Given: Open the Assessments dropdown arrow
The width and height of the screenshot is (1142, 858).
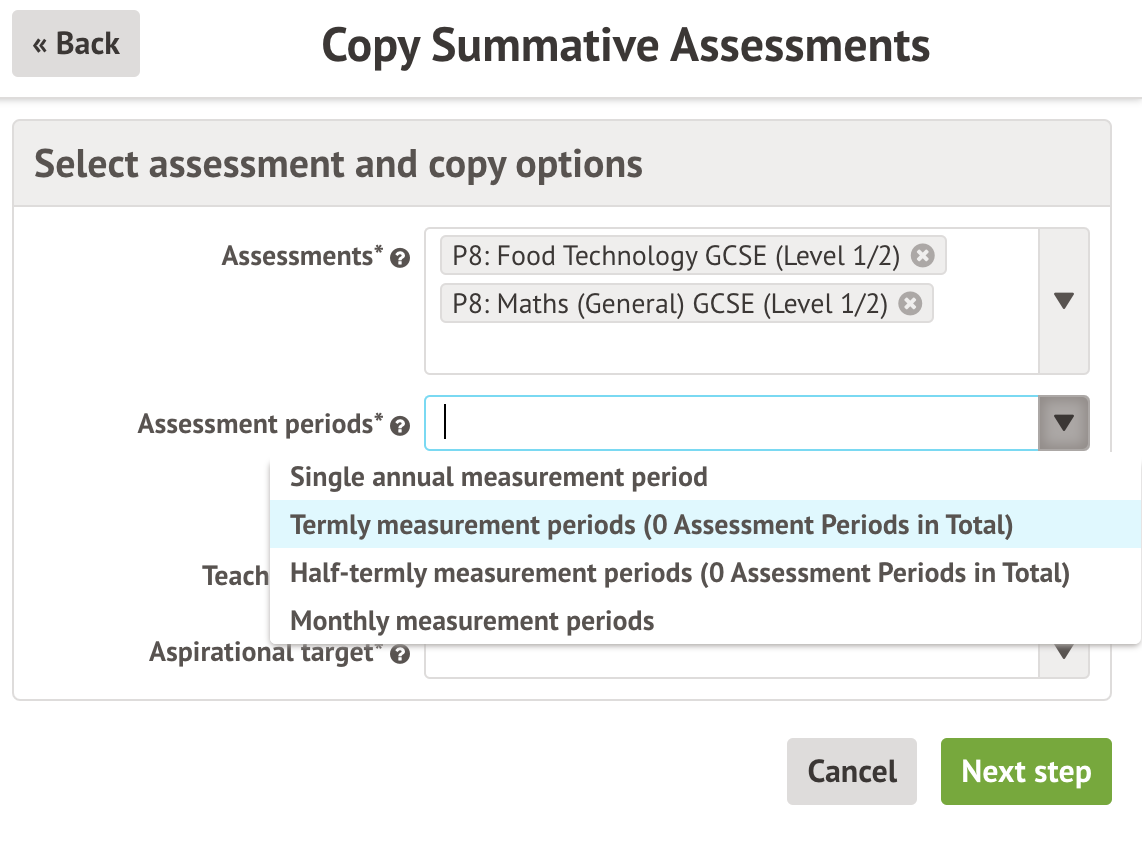Looking at the screenshot, I should (x=1064, y=300).
